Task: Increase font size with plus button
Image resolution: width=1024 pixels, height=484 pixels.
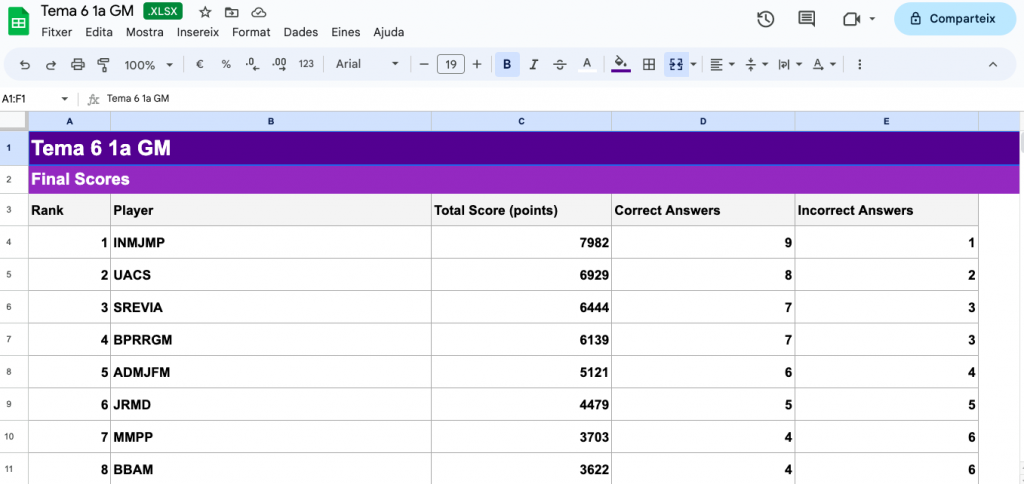Action: (x=477, y=64)
